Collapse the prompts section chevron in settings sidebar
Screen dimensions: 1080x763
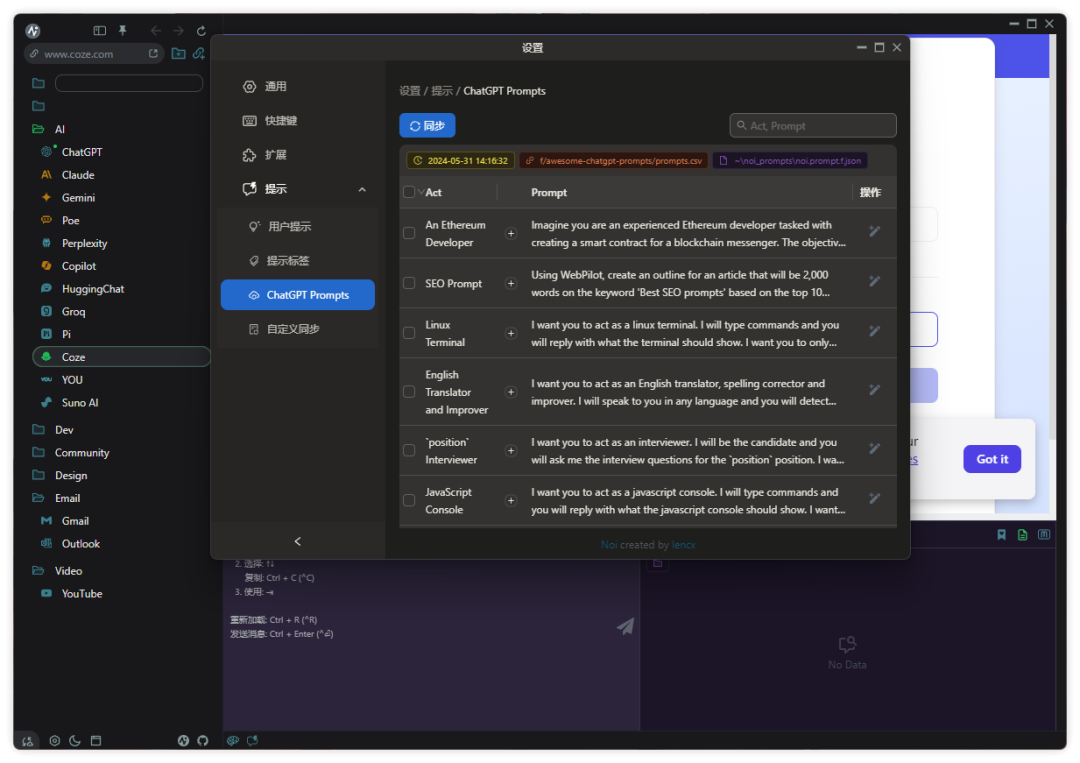362,189
